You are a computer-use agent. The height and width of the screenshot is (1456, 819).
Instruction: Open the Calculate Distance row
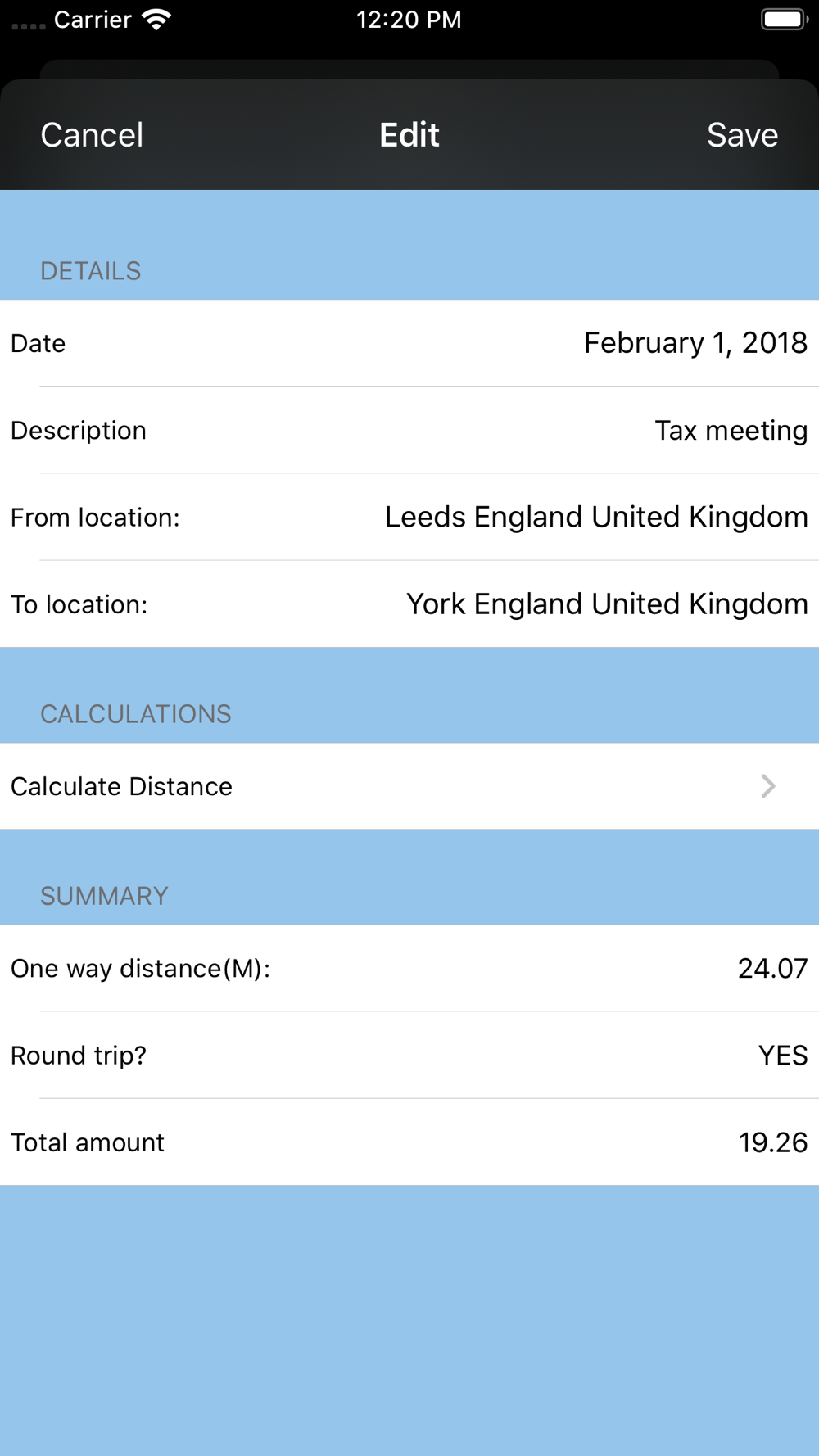click(409, 786)
